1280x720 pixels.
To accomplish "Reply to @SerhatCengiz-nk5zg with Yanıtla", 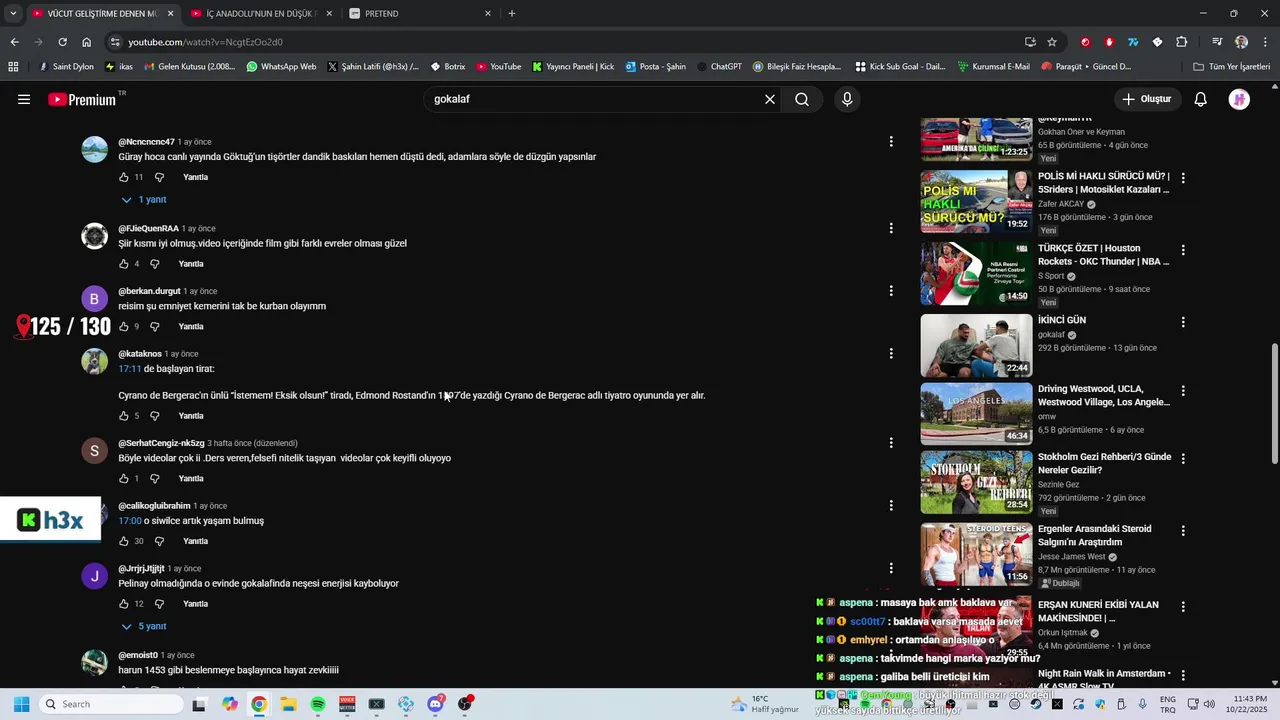I will pos(191,478).
